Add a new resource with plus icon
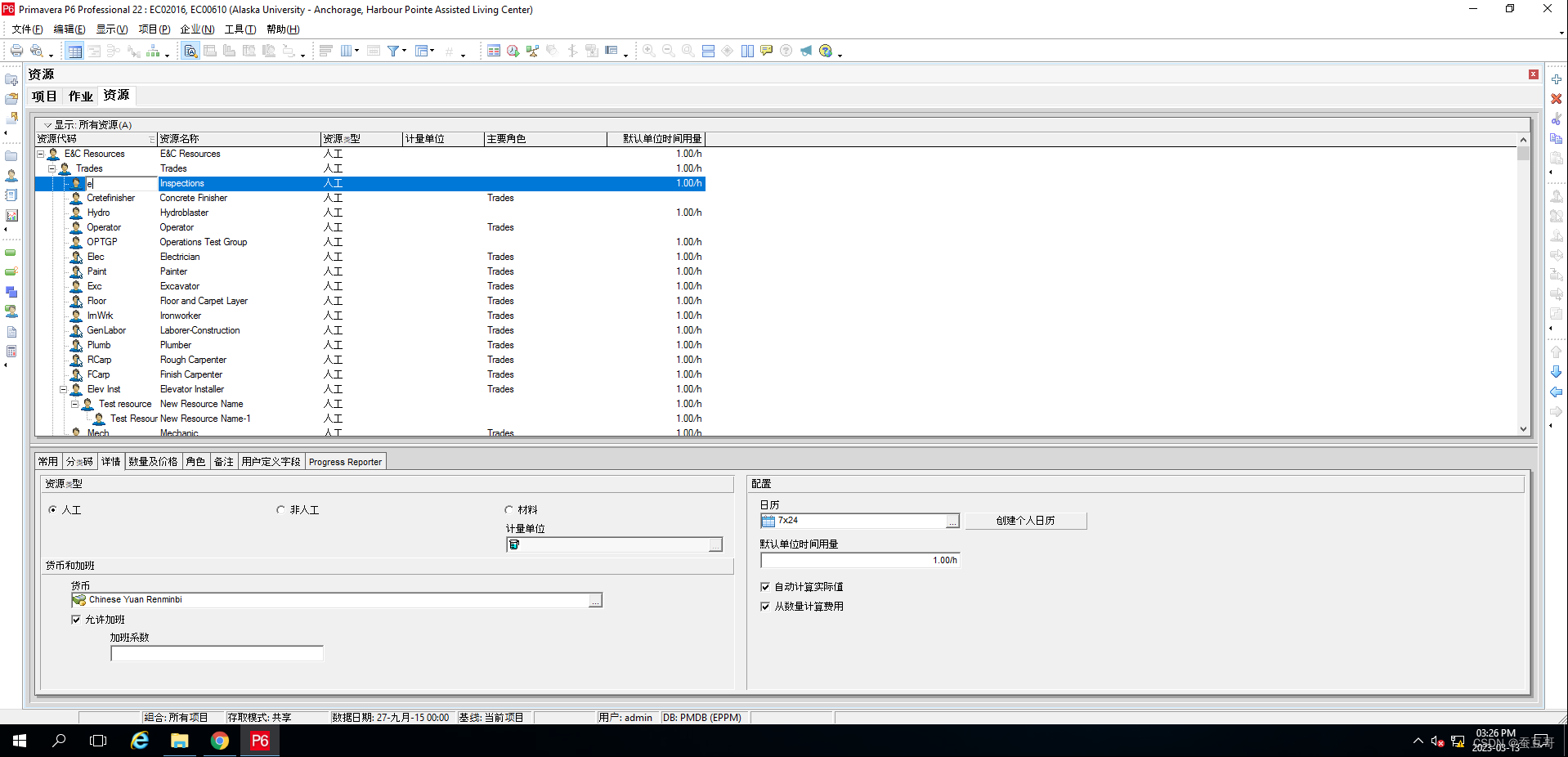The image size is (1568, 757). [1557, 79]
